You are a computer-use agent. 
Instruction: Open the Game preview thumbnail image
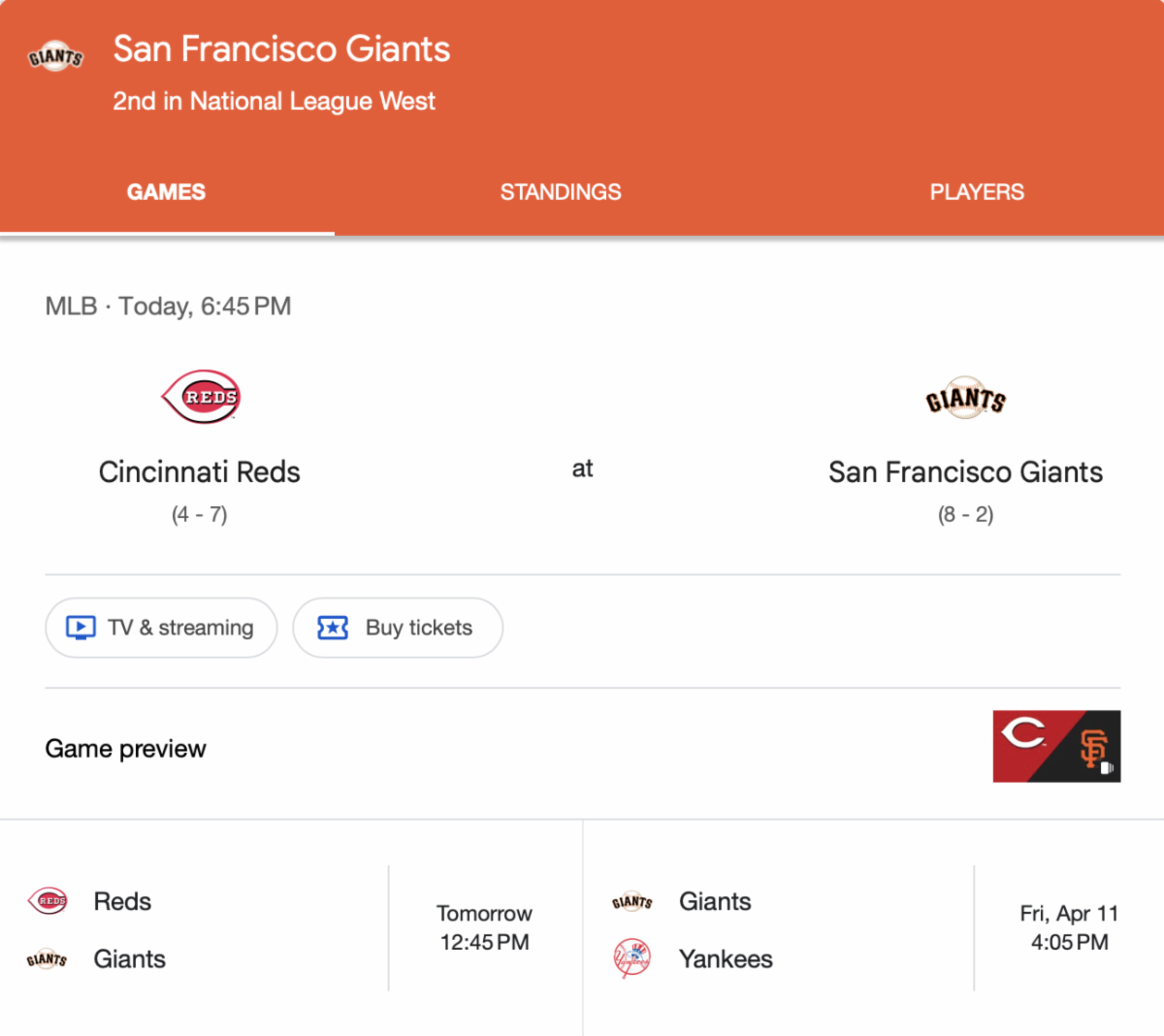(x=1056, y=747)
